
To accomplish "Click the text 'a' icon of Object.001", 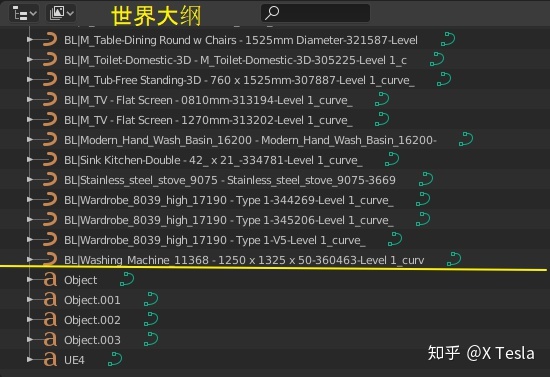I will click(x=50, y=299).
